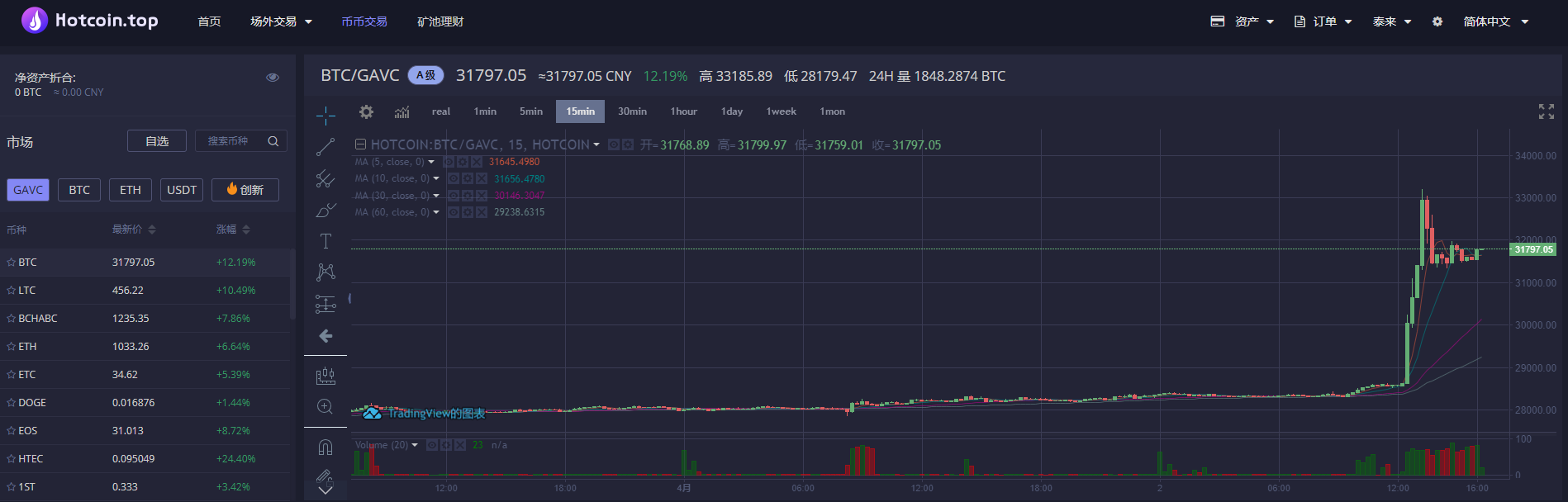Select the long position prediction tool
The width and height of the screenshot is (1568, 502).
point(325,304)
